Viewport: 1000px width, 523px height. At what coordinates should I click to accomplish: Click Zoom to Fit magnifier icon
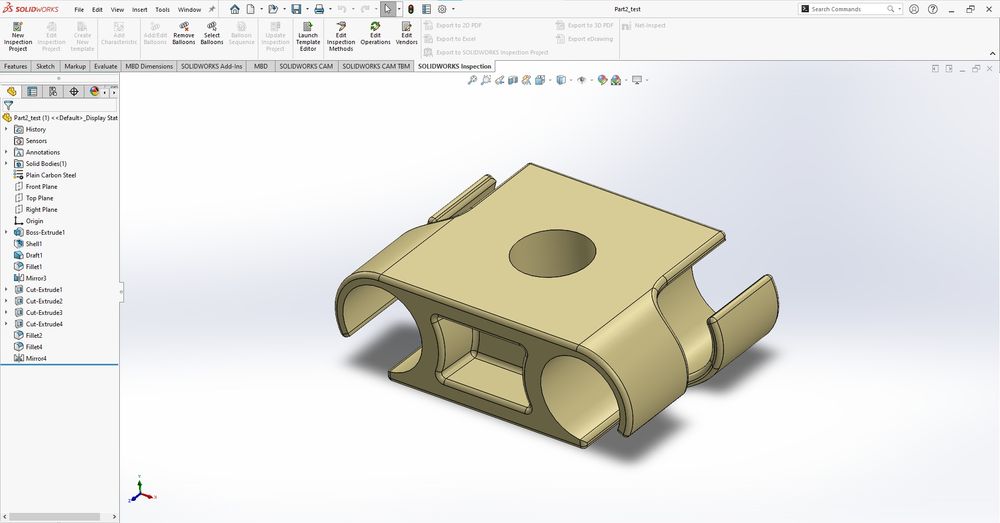pos(472,80)
